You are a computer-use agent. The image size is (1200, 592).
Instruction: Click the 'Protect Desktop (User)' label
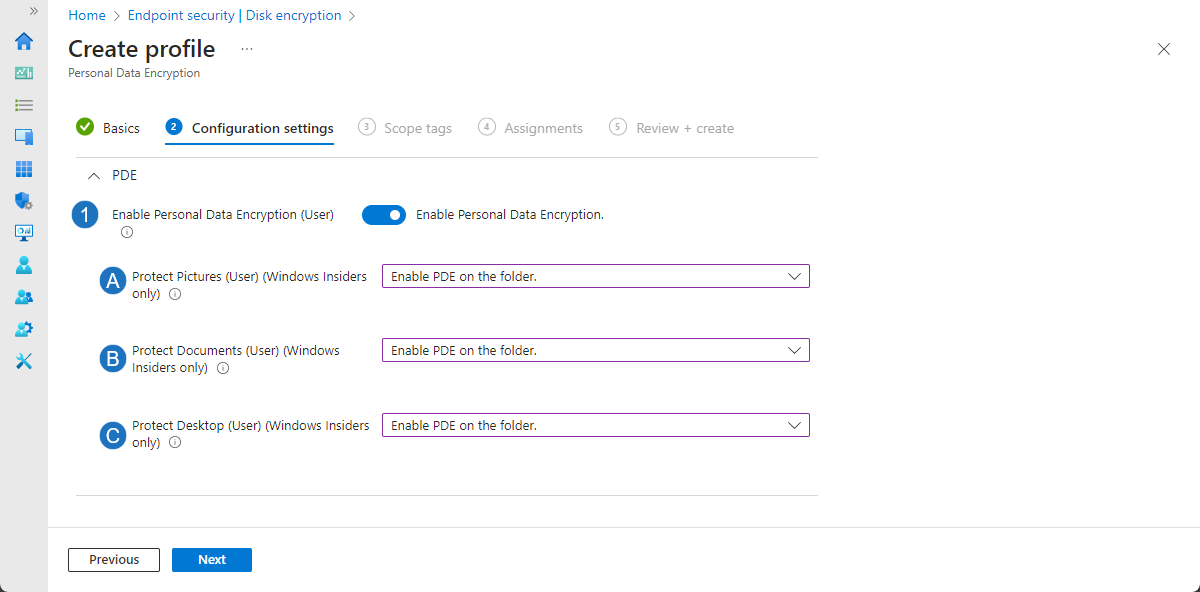coord(250,433)
